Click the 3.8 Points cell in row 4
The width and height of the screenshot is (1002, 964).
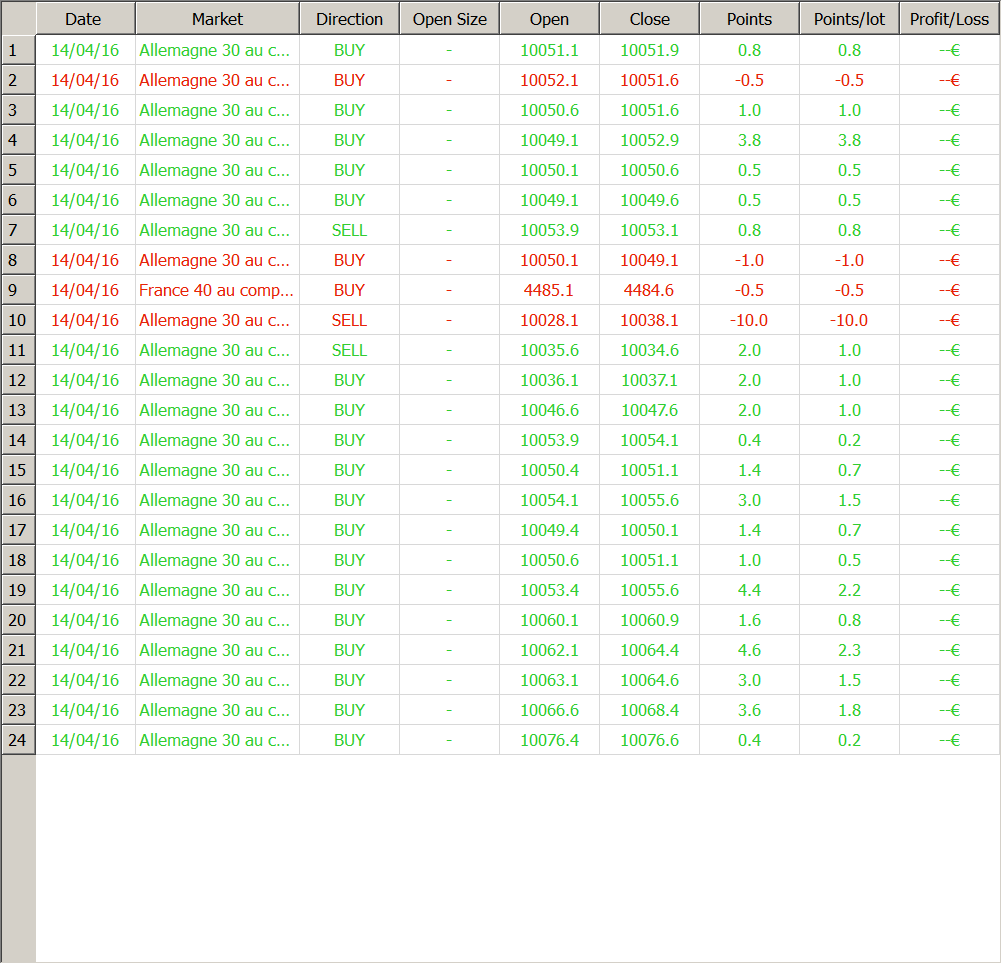pos(750,140)
